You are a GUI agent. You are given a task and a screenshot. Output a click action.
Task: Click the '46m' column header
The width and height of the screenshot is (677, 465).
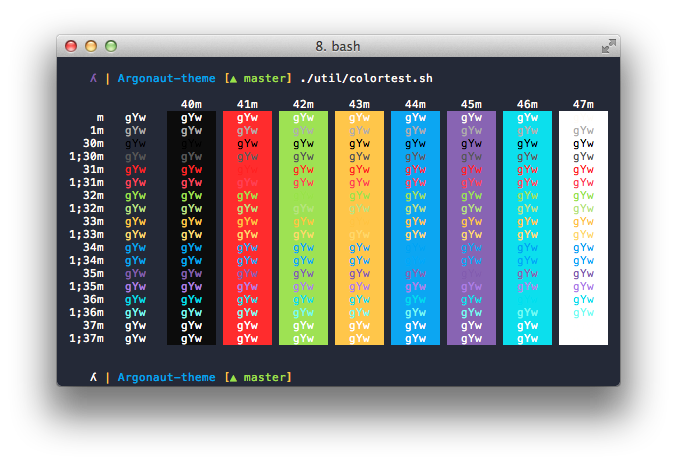click(x=527, y=104)
